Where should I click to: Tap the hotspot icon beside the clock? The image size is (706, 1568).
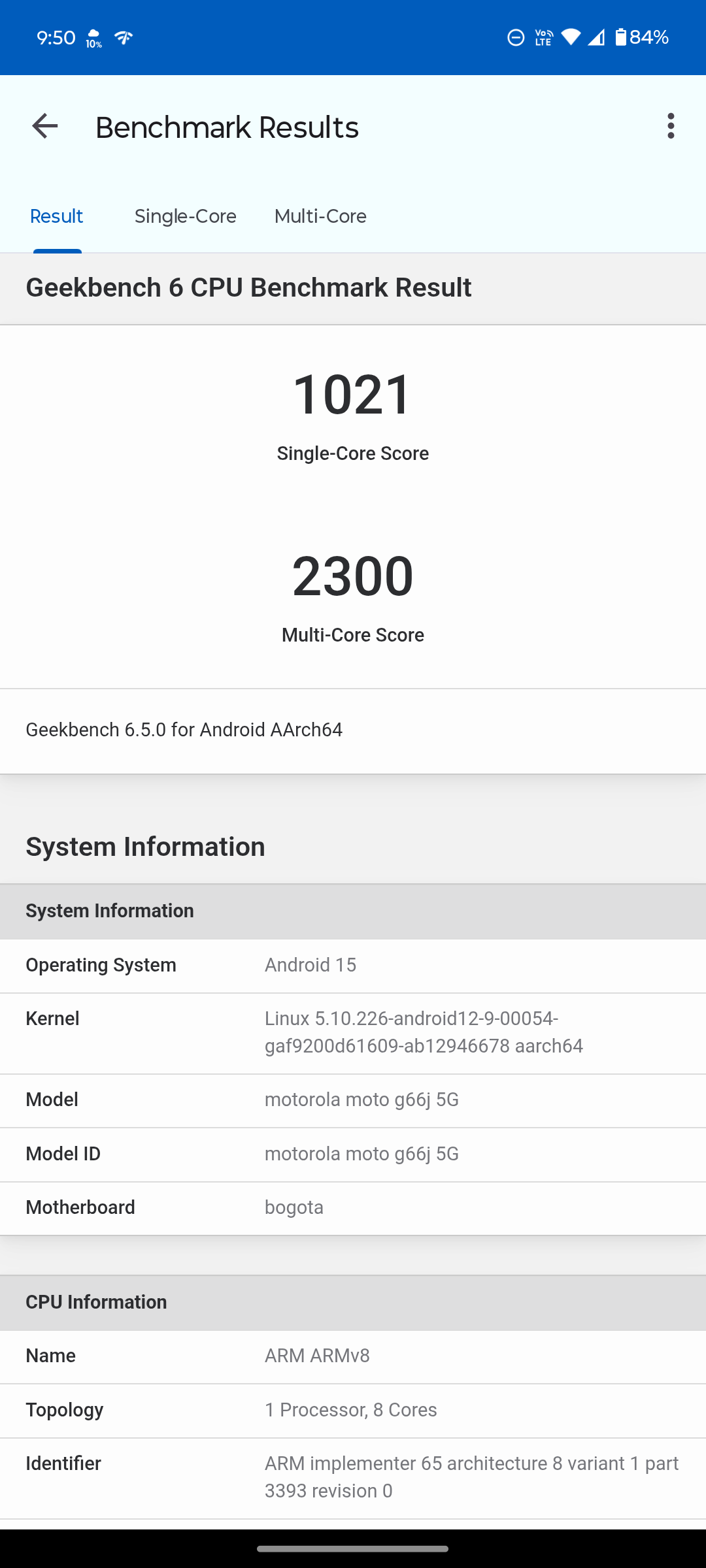[x=124, y=38]
